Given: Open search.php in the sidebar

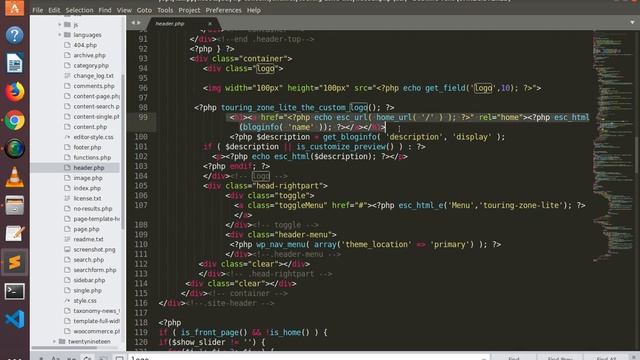Looking at the screenshot, I should click(89, 260).
